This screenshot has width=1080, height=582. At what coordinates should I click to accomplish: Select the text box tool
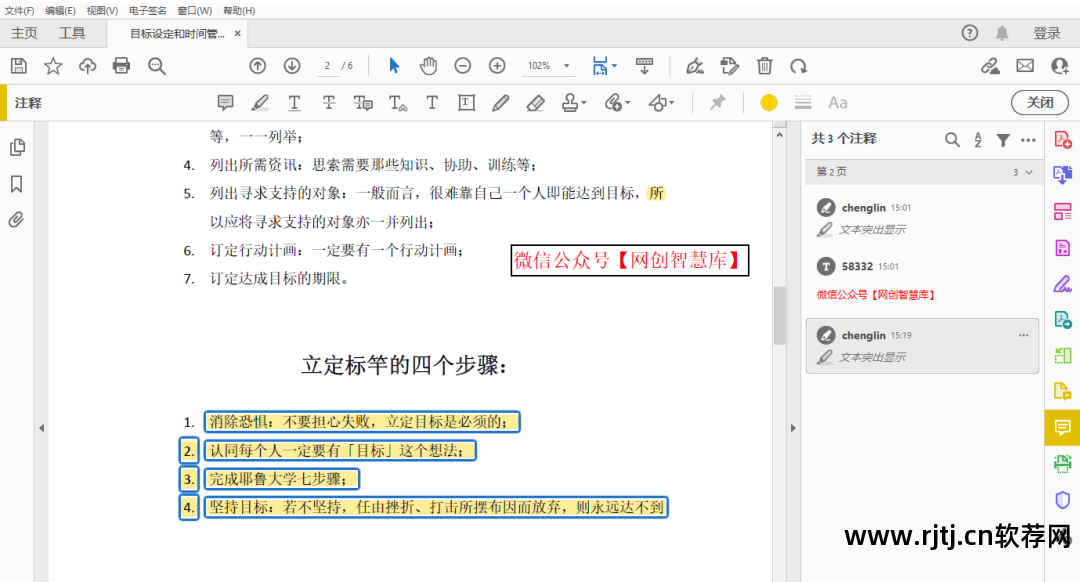[466, 103]
